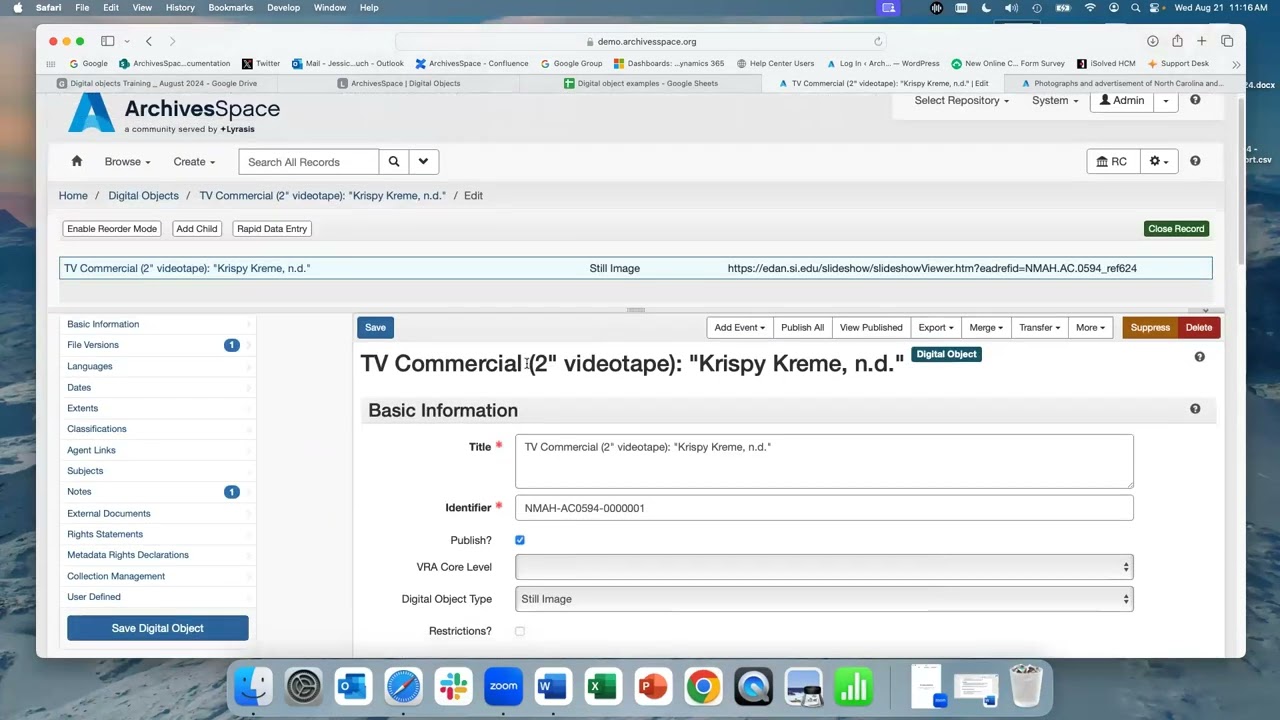Jump to File Versions in the sidebar

pos(93,345)
